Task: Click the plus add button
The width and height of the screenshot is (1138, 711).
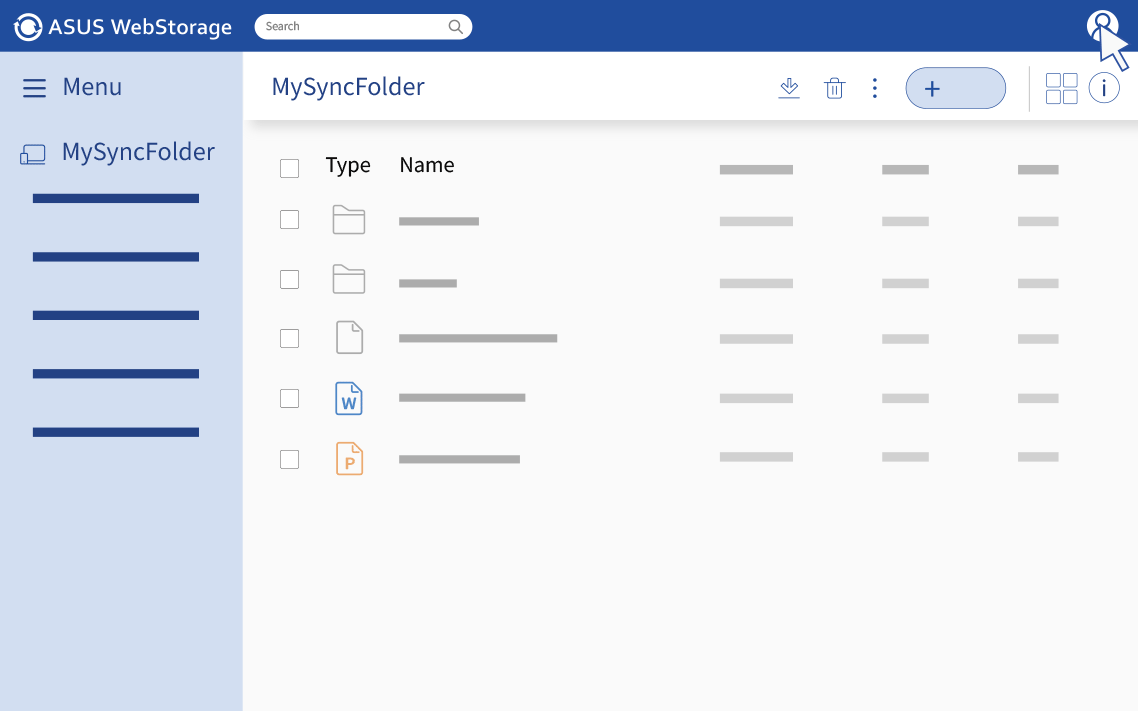Action: click(955, 88)
